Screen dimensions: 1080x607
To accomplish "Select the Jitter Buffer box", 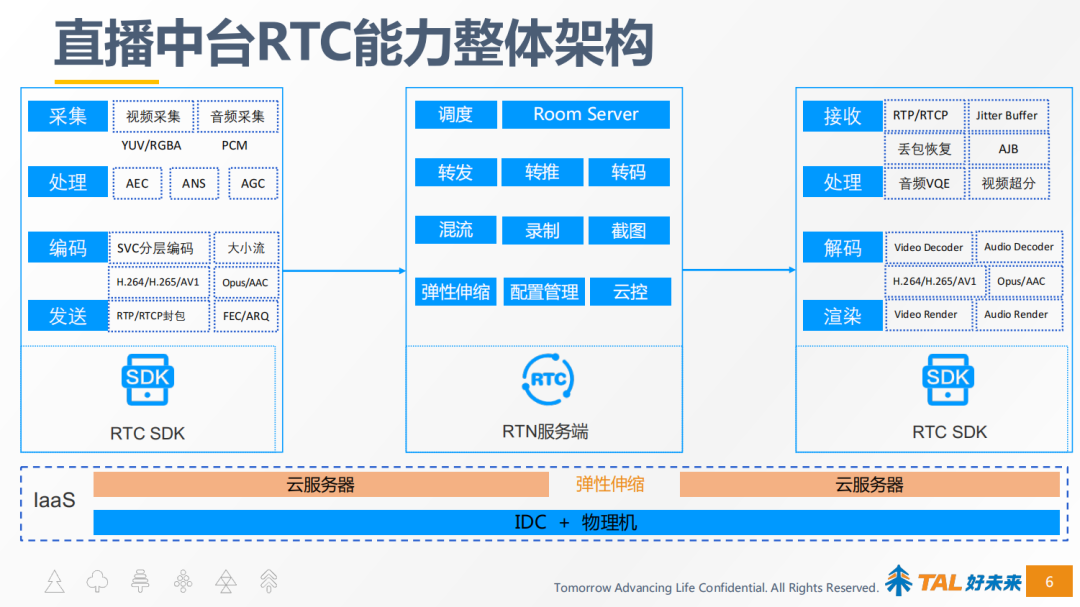I will click(x=1008, y=116).
